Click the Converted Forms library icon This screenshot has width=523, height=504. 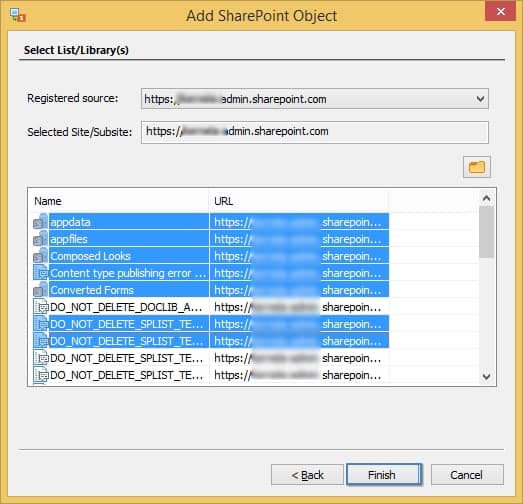pos(40,290)
